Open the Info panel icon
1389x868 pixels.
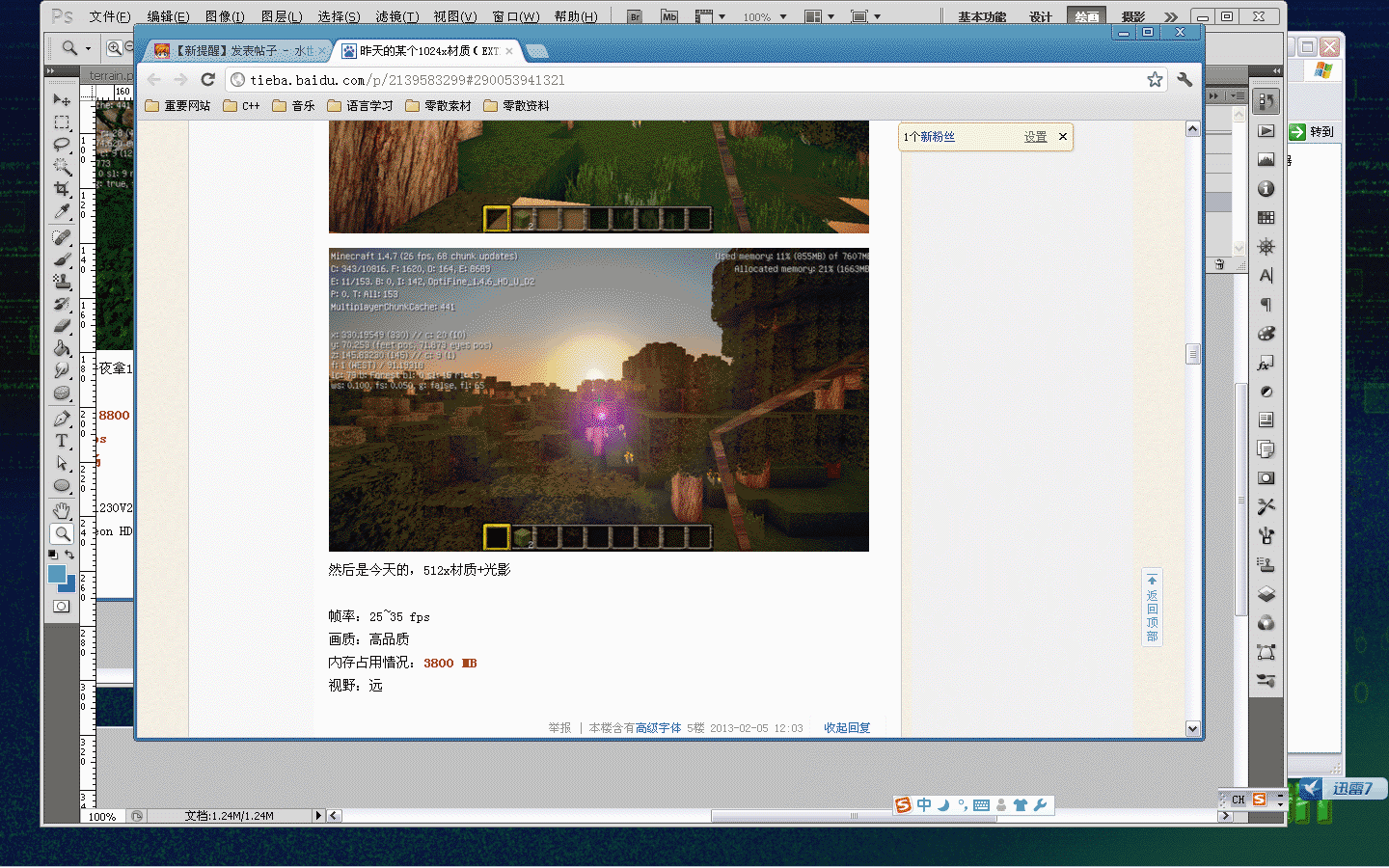pyautogui.click(x=1266, y=189)
